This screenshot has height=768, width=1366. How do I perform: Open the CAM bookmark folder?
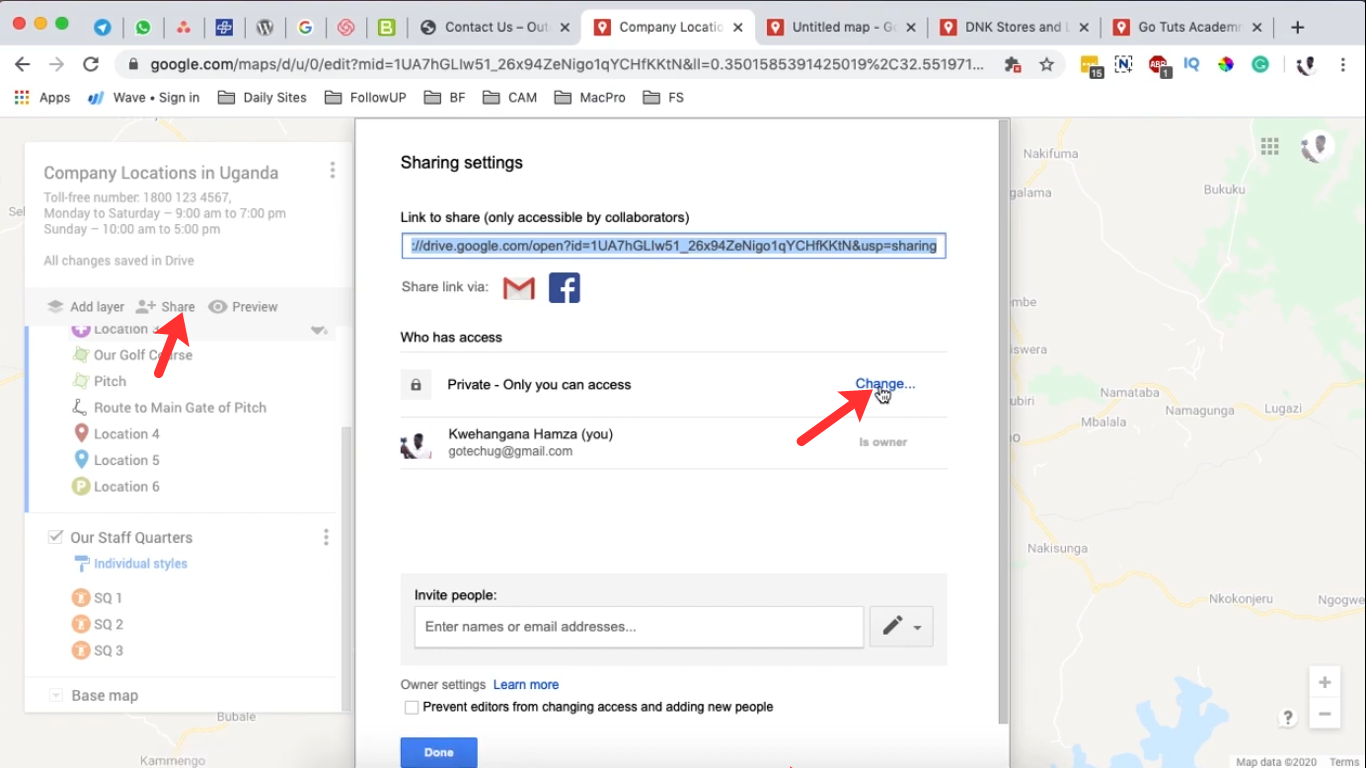point(510,97)
